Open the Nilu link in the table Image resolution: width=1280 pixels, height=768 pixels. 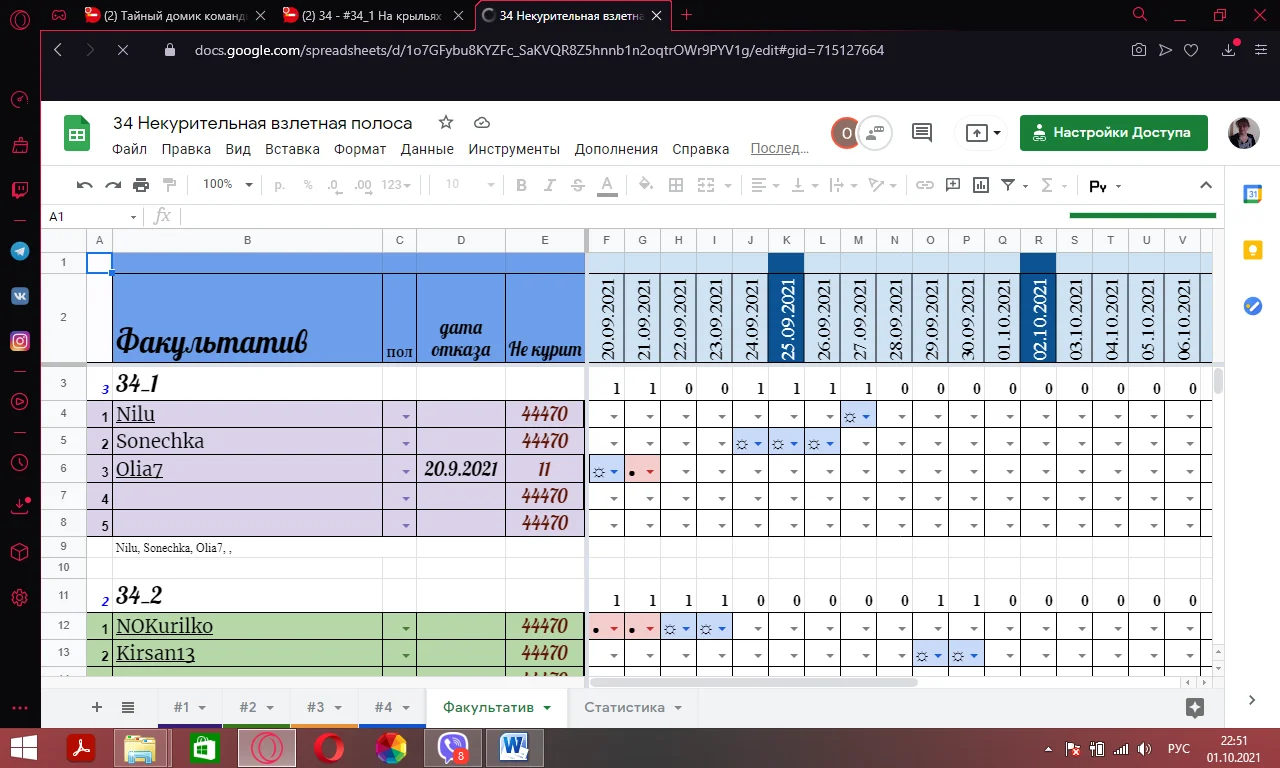coord(135,414)
